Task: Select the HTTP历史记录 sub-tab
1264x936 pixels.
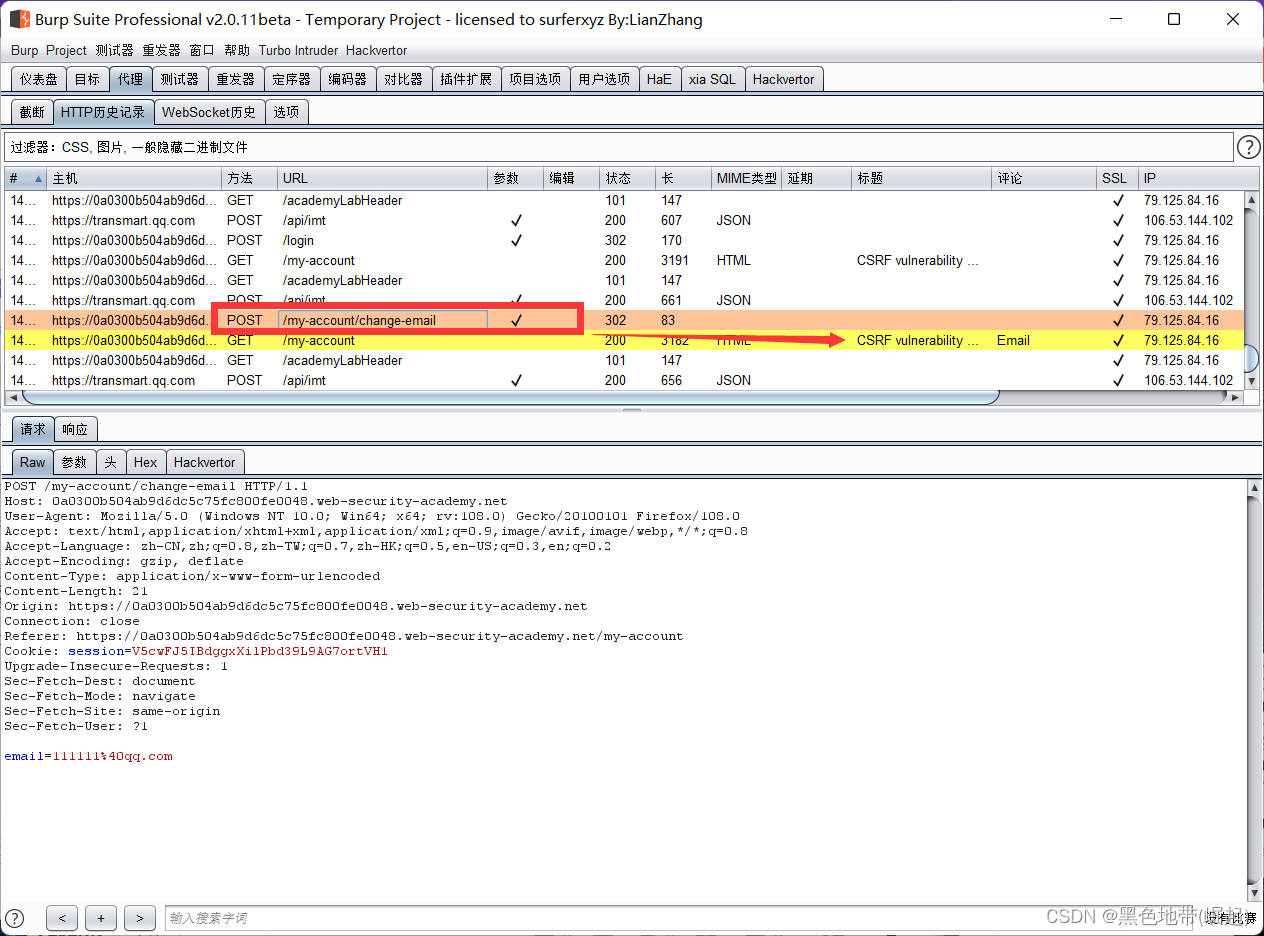Action: pyautogui.click(x=103, y=112)
